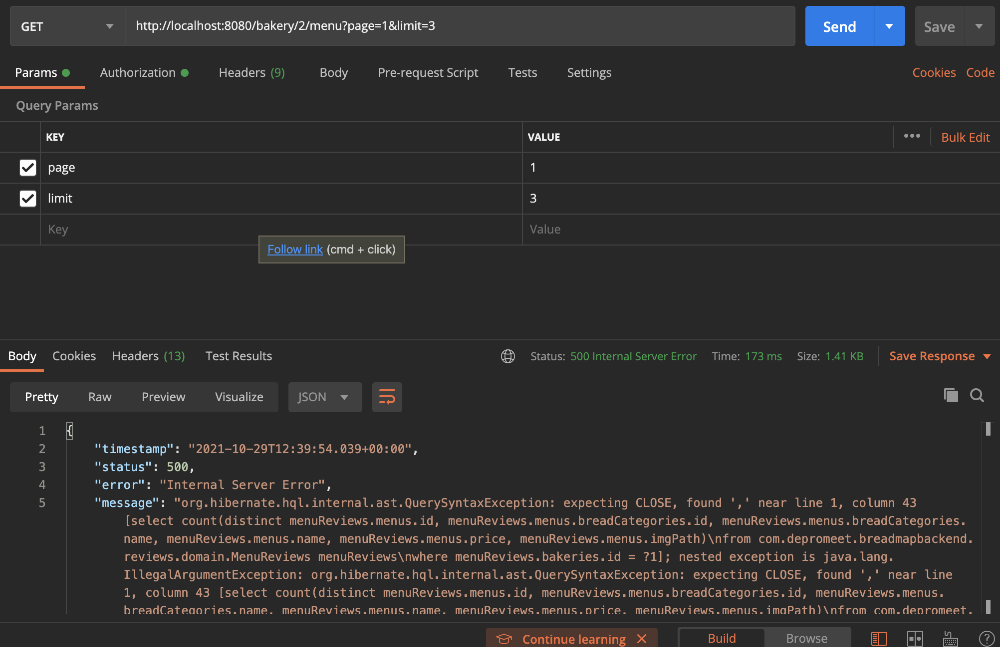Click the Continue learning graduation cap icon
The image size is (1000, 647).
click(504, 639)
